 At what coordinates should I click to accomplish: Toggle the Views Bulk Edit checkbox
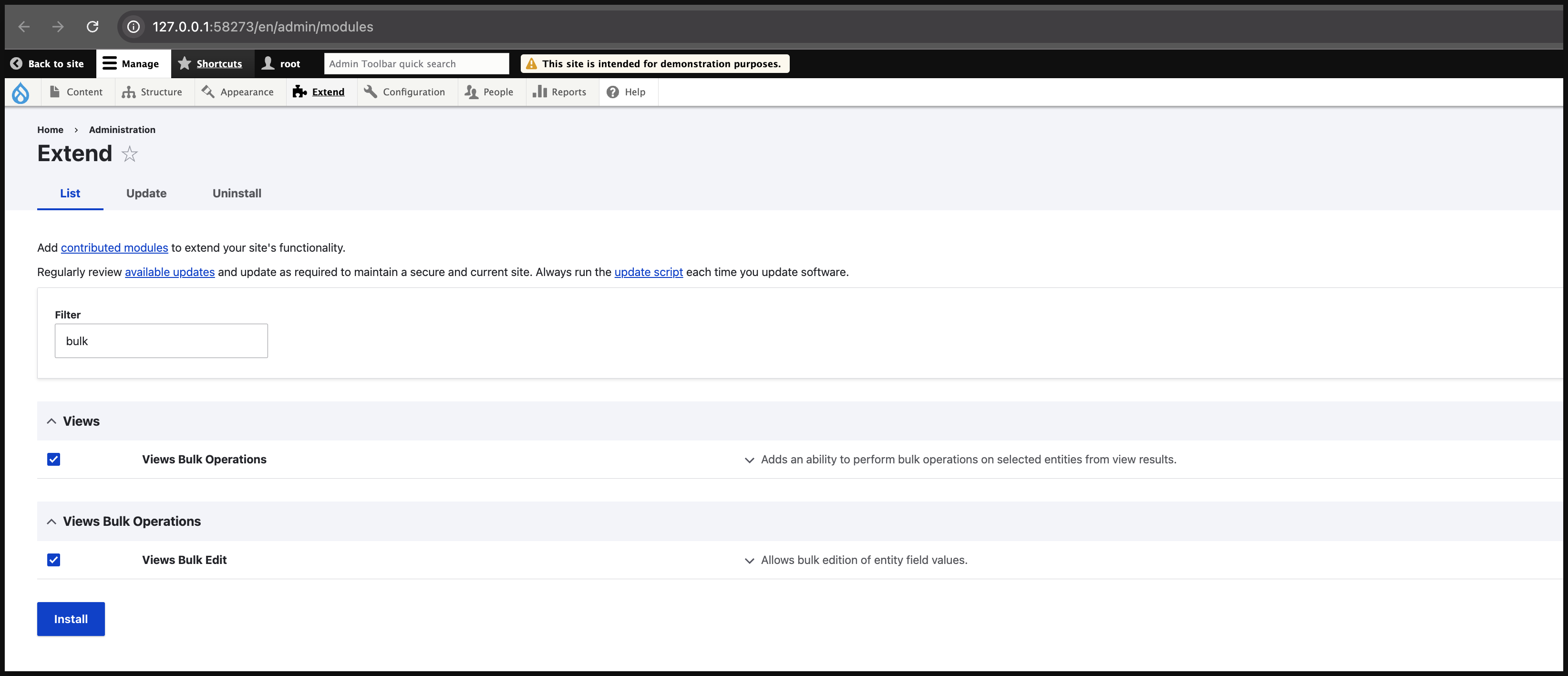53,560
